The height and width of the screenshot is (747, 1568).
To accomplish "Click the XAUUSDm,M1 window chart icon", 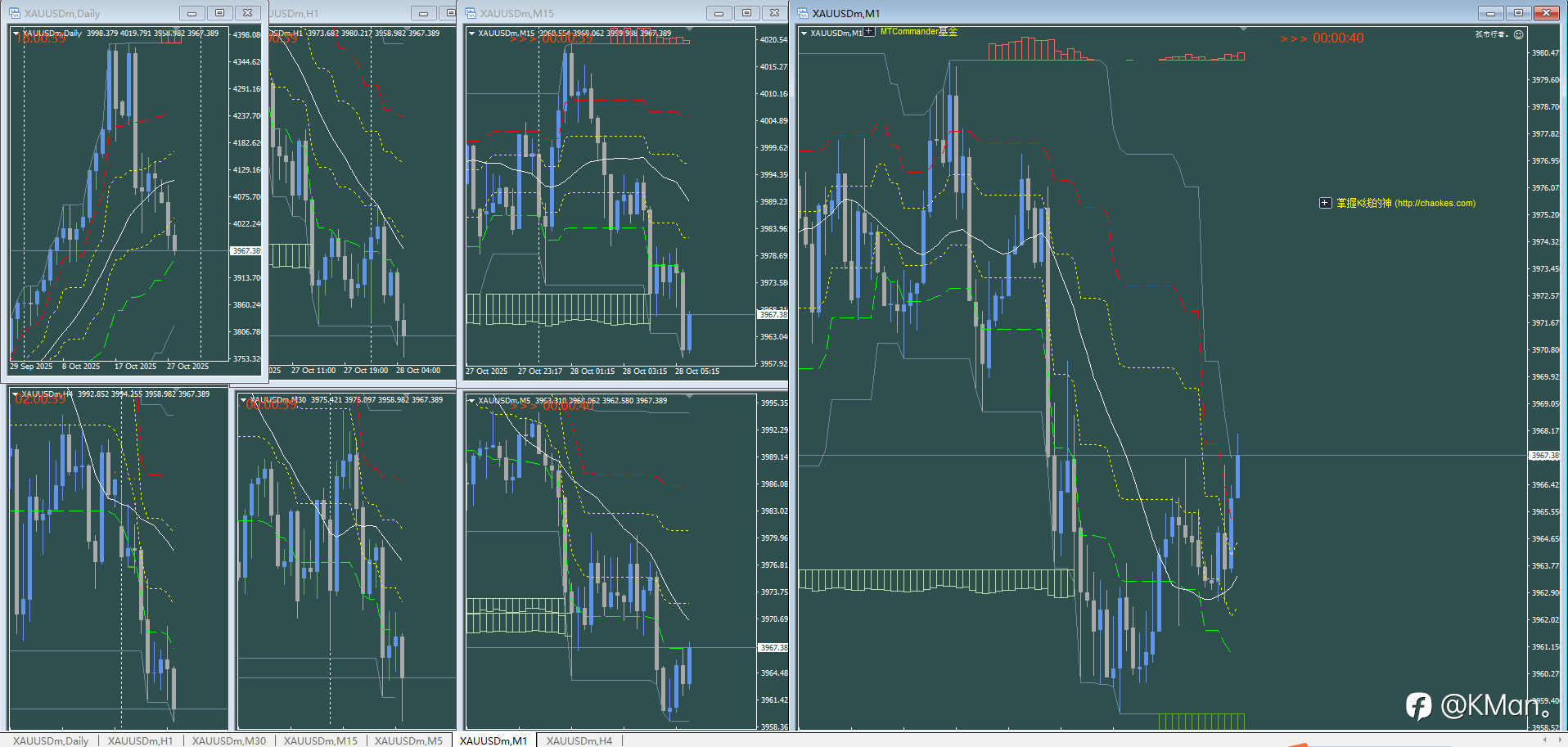I will (x=803, y=13).
